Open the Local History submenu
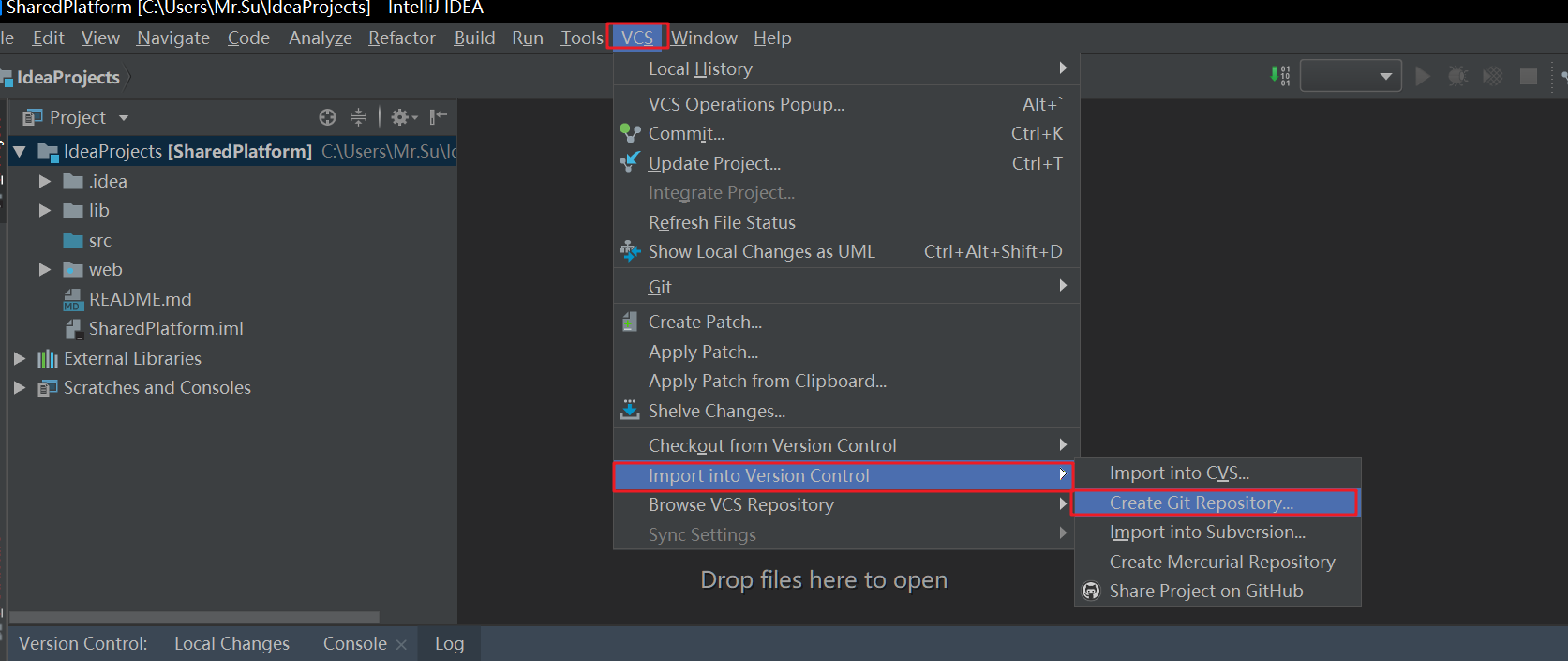Viewport: 1568px width, 661px height. 846,68
